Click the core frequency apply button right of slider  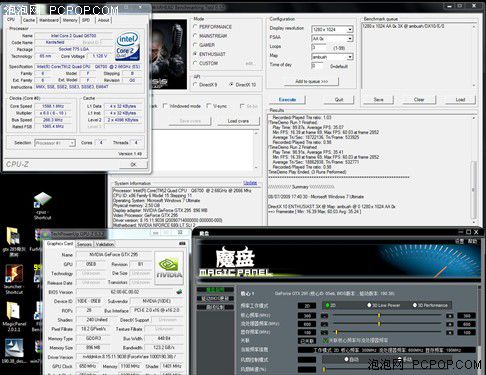pos(450,315)
